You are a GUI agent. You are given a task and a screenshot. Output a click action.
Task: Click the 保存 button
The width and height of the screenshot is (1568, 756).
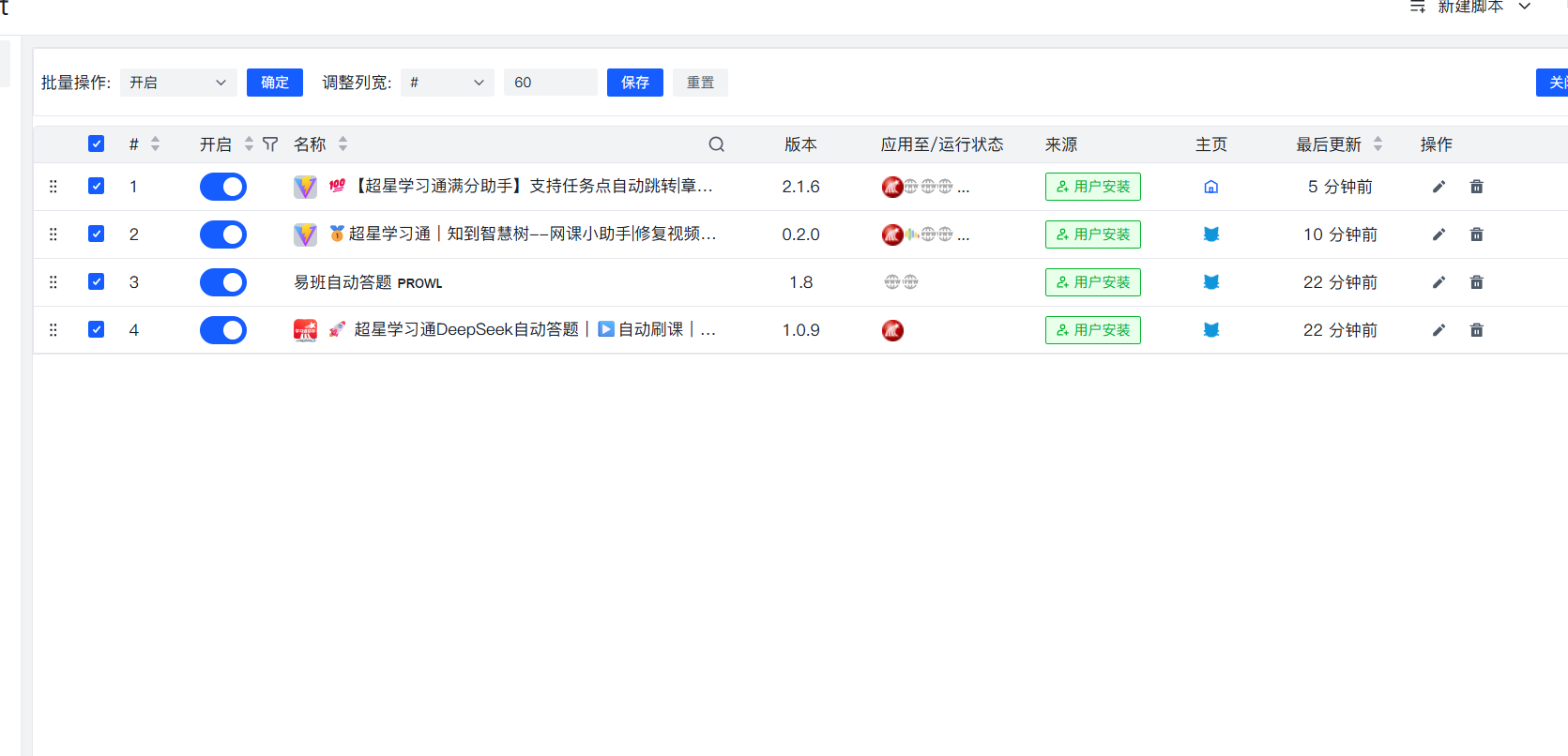pos(635,83)
